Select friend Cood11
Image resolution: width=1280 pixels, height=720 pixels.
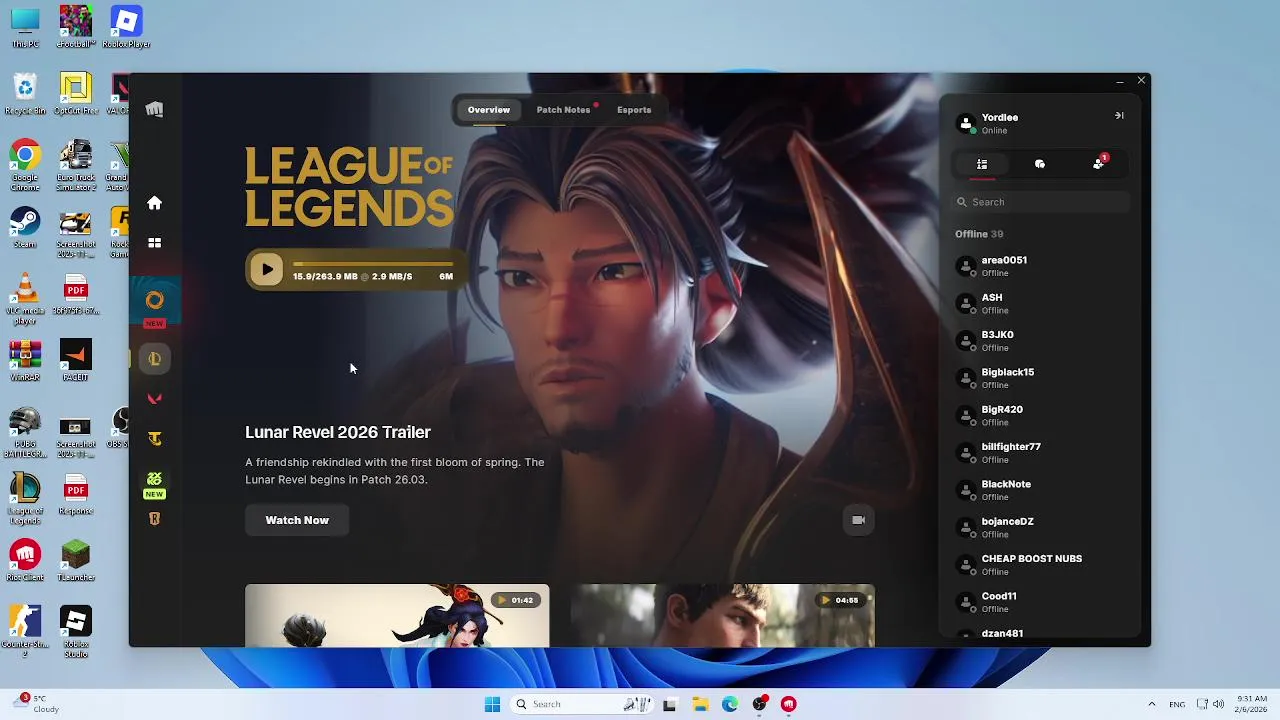pos(1040,602)
